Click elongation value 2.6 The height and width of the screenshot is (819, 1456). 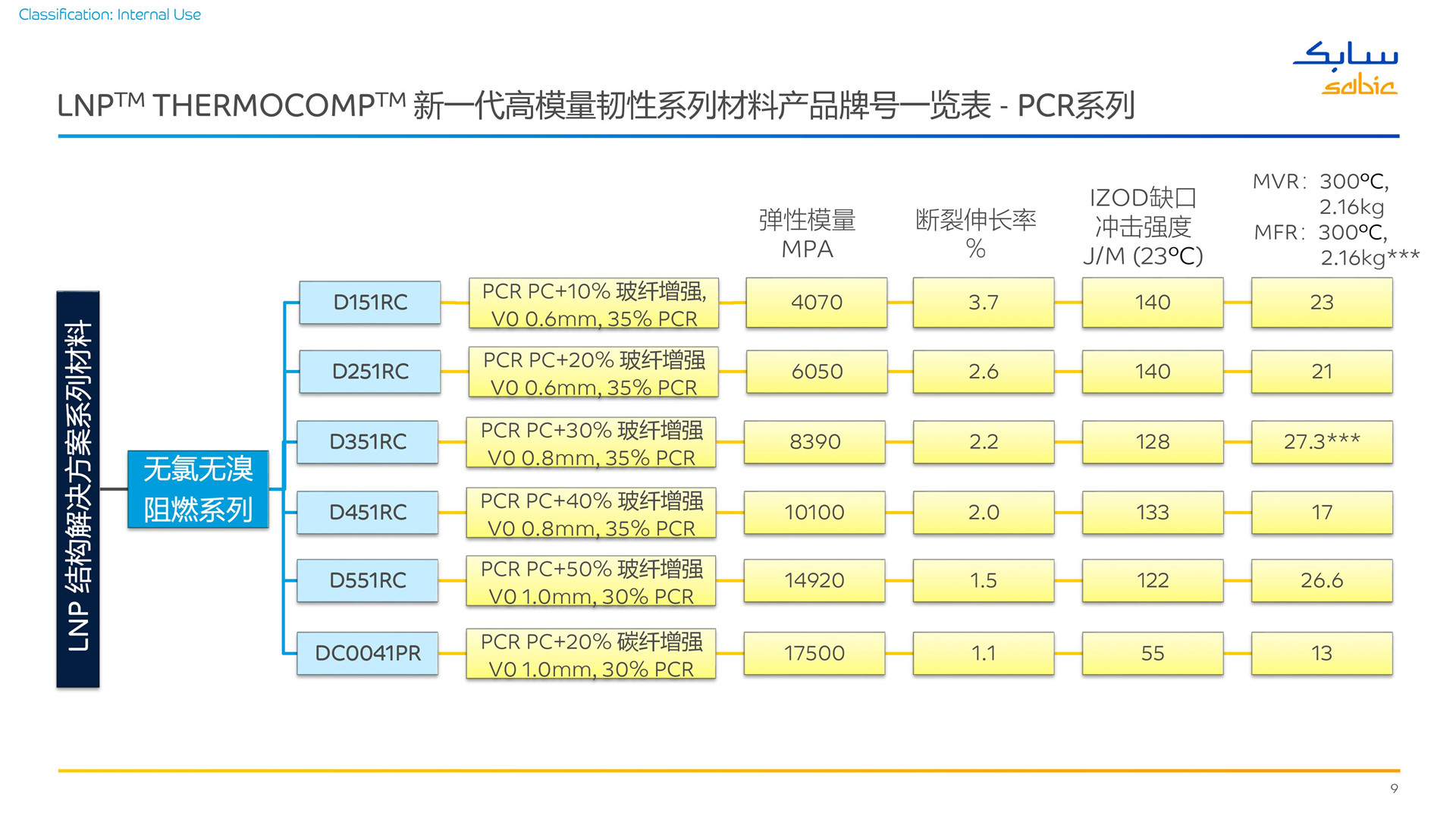point(984,372)
